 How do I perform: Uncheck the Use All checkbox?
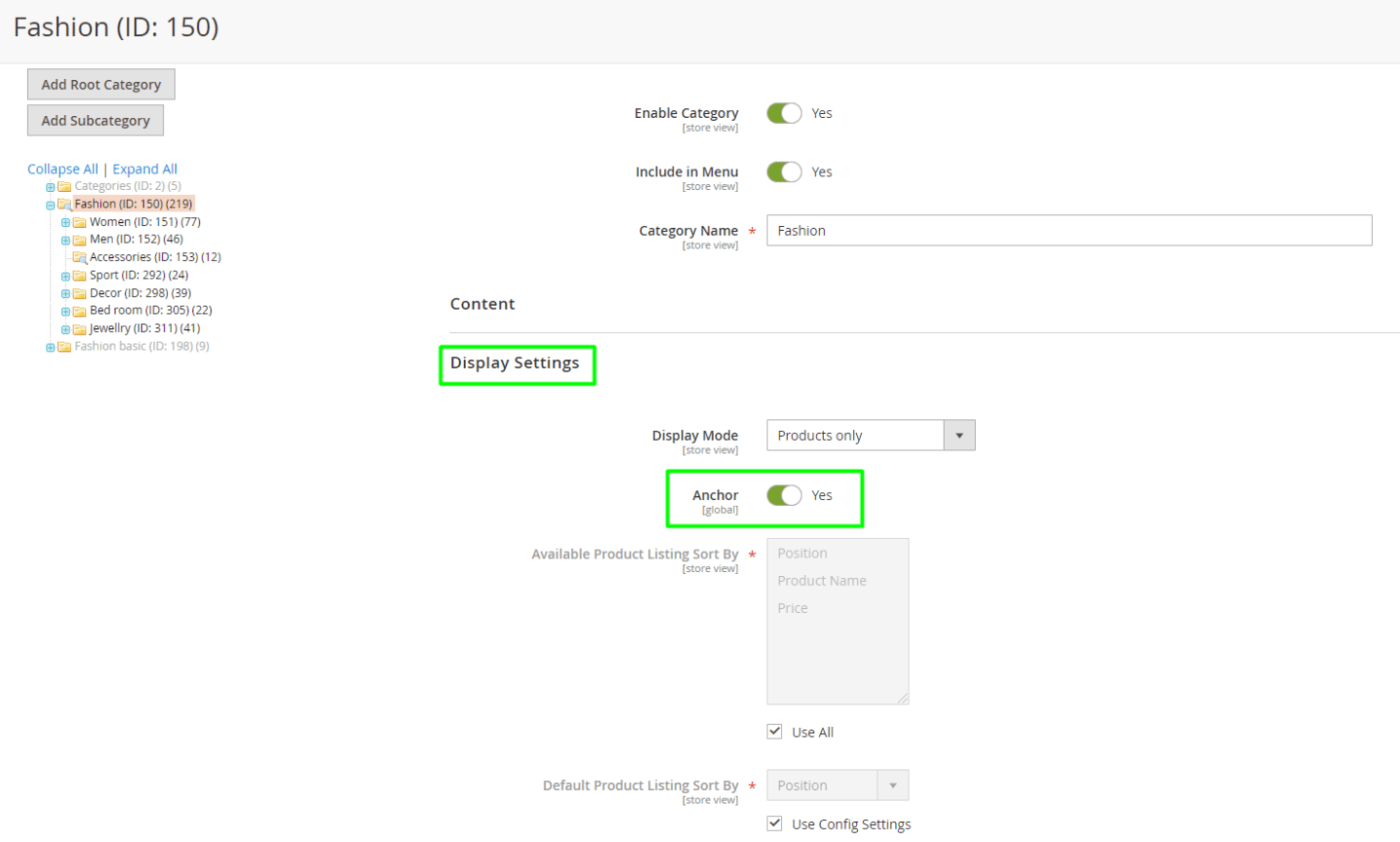pyautogui.click(x=774, y=732)
